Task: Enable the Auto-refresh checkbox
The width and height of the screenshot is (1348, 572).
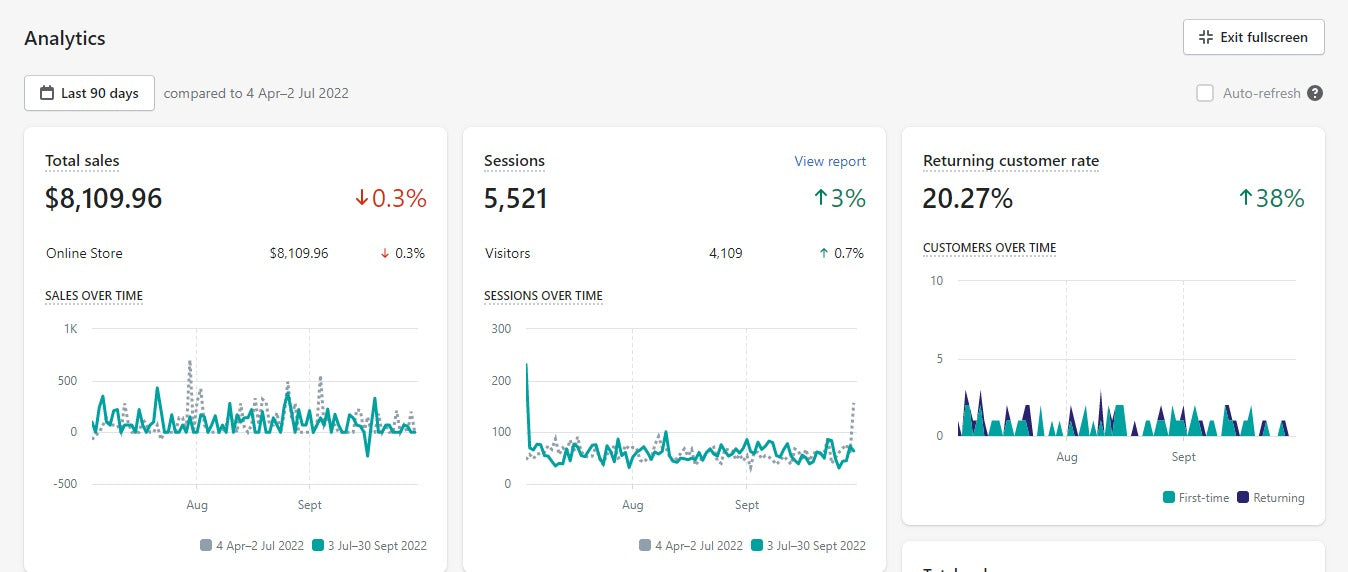Action: (x=1205, y=93)
